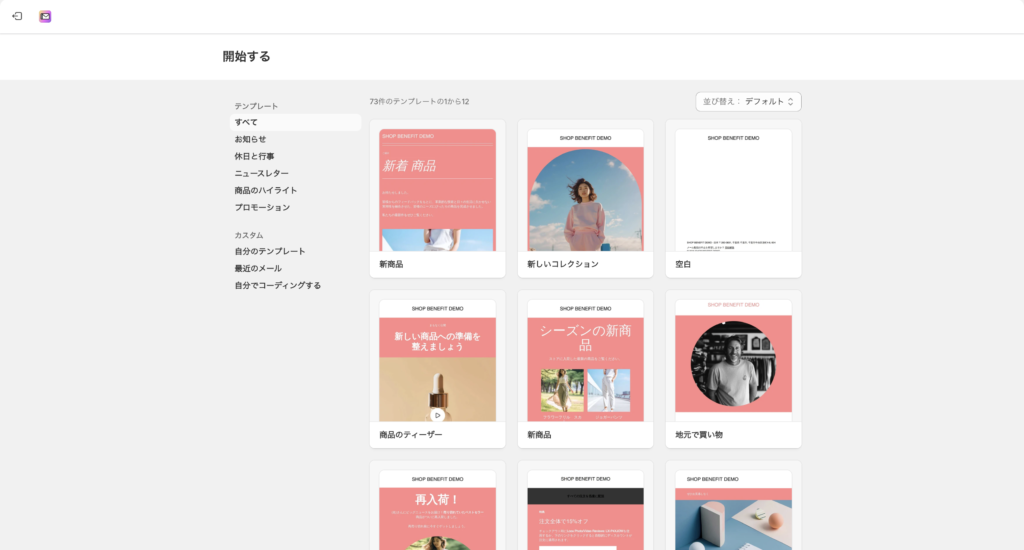The height and width of the screenshot is (550, 1024).
Task: Click the 新しいコレクション card label
Action: [563, 264]
